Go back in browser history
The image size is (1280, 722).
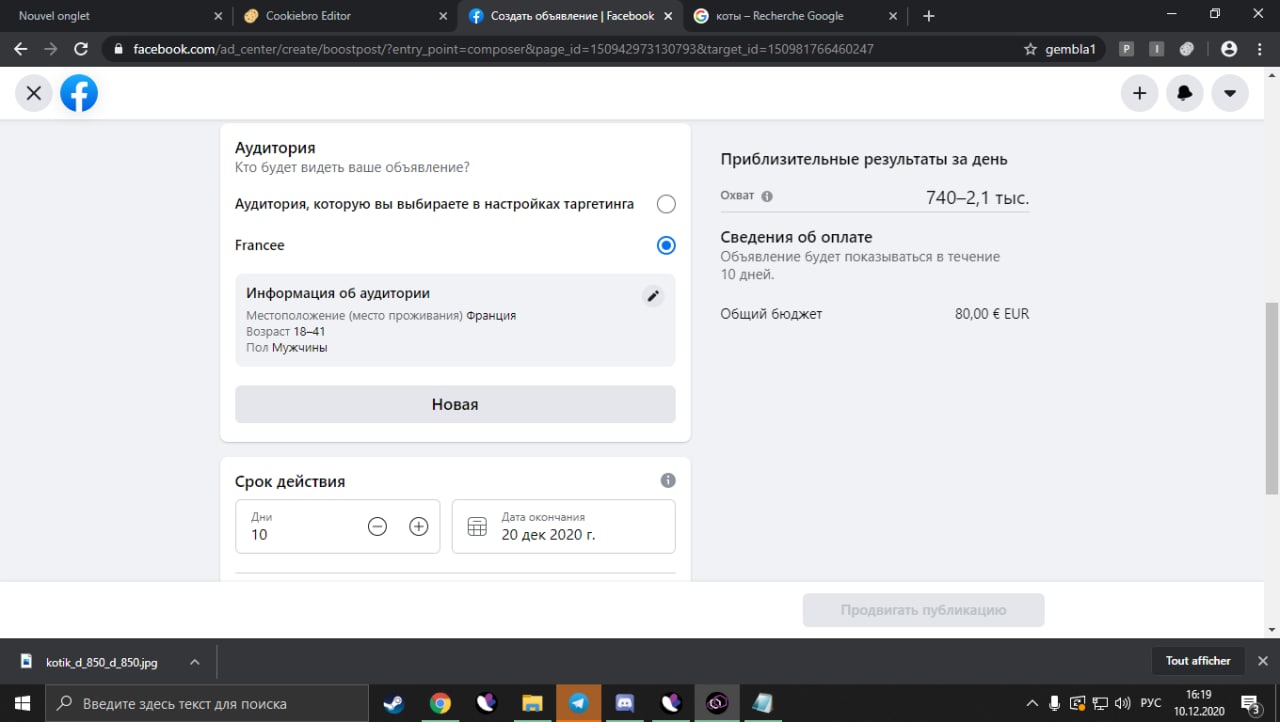coord(20,48)
